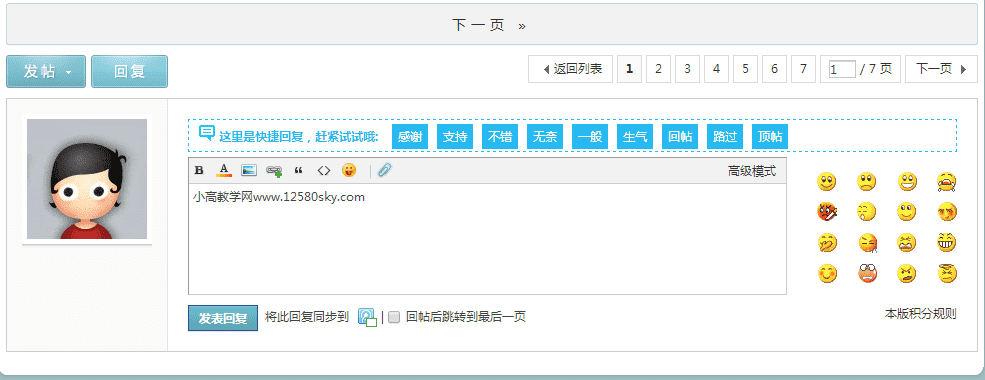985x380 pixels.
Task: Select the crying face emoticon
Action: click(947, 183)
